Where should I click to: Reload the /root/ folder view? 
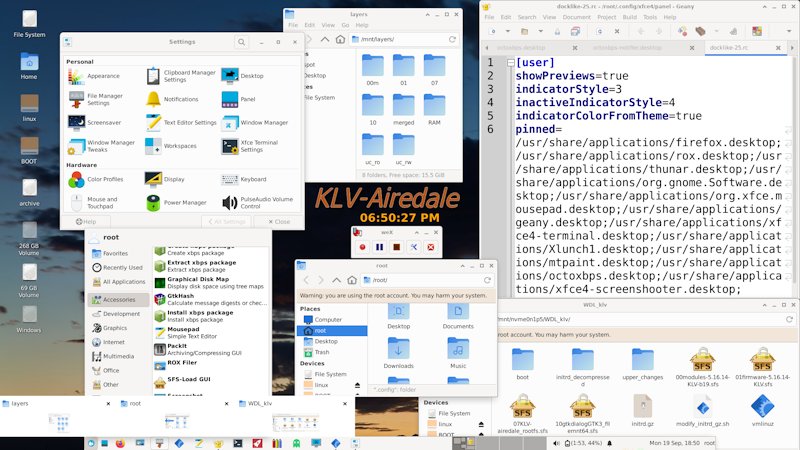[487, 280]
